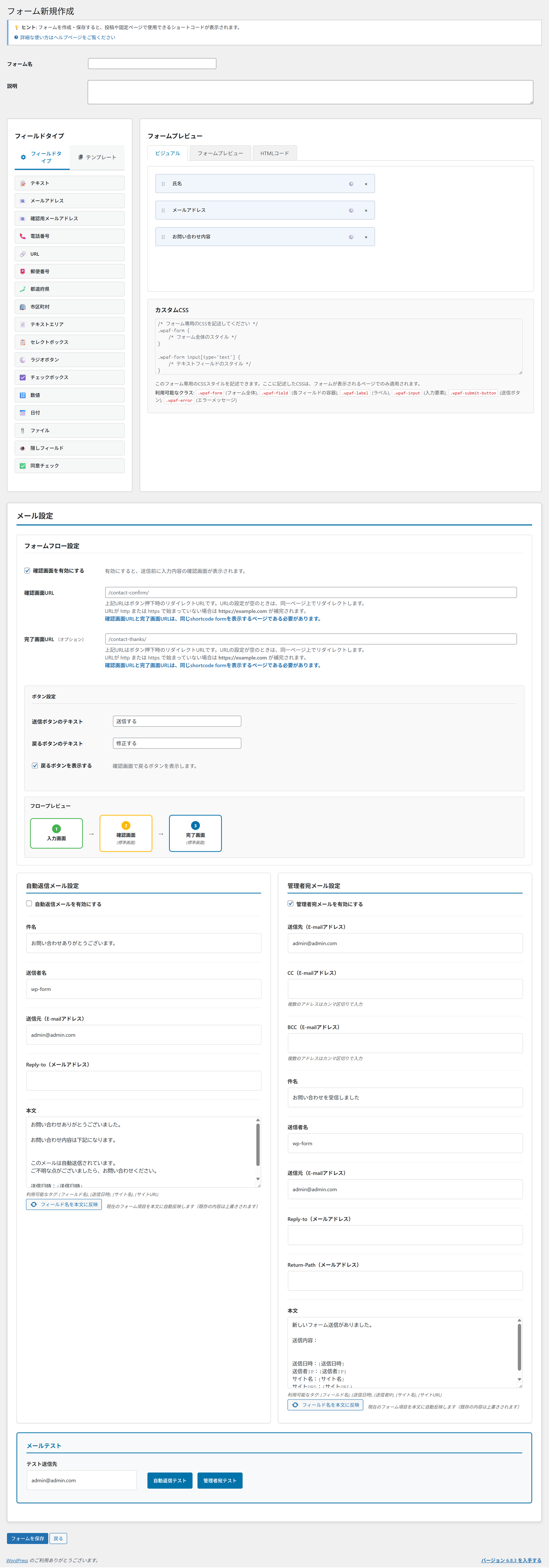This screenshot has height=1568, width=549.
Task: Add a テキストエリア field type
Action: point(69,324)
